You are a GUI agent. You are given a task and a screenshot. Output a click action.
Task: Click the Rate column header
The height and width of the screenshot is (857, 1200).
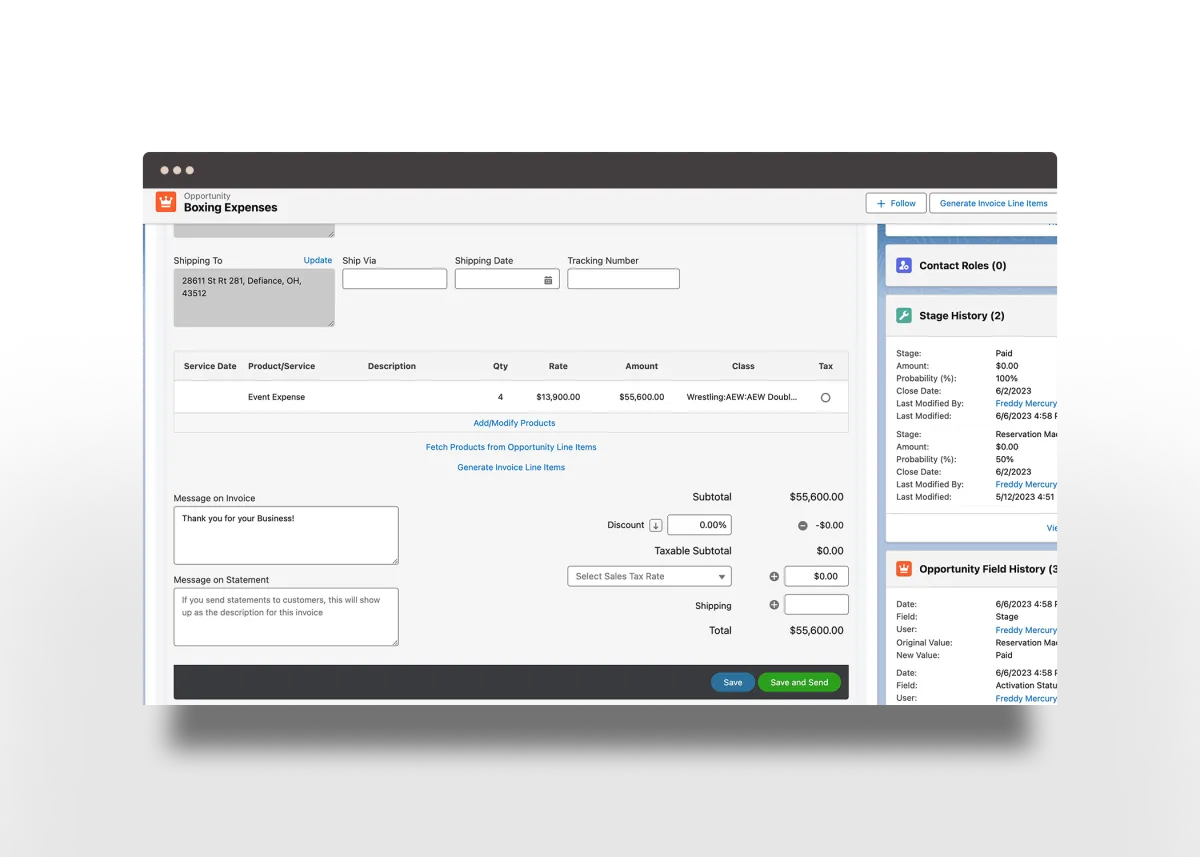pyautogui.click(x=558, y=366)
